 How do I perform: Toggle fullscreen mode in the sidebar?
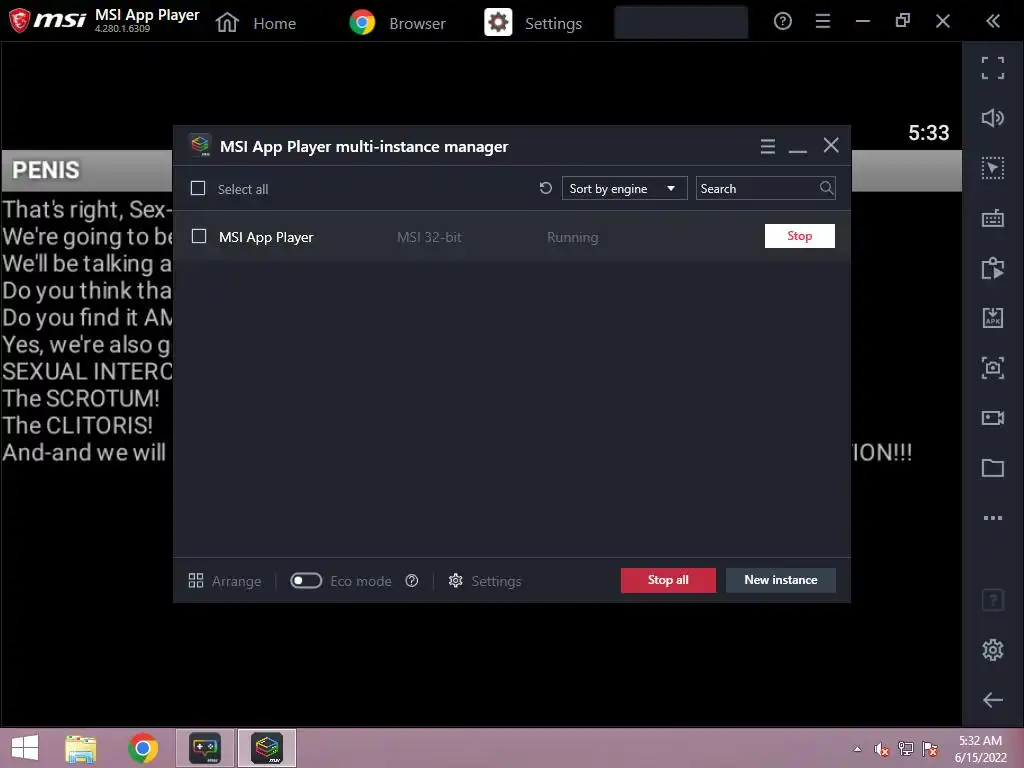click(x=993, y=68)
